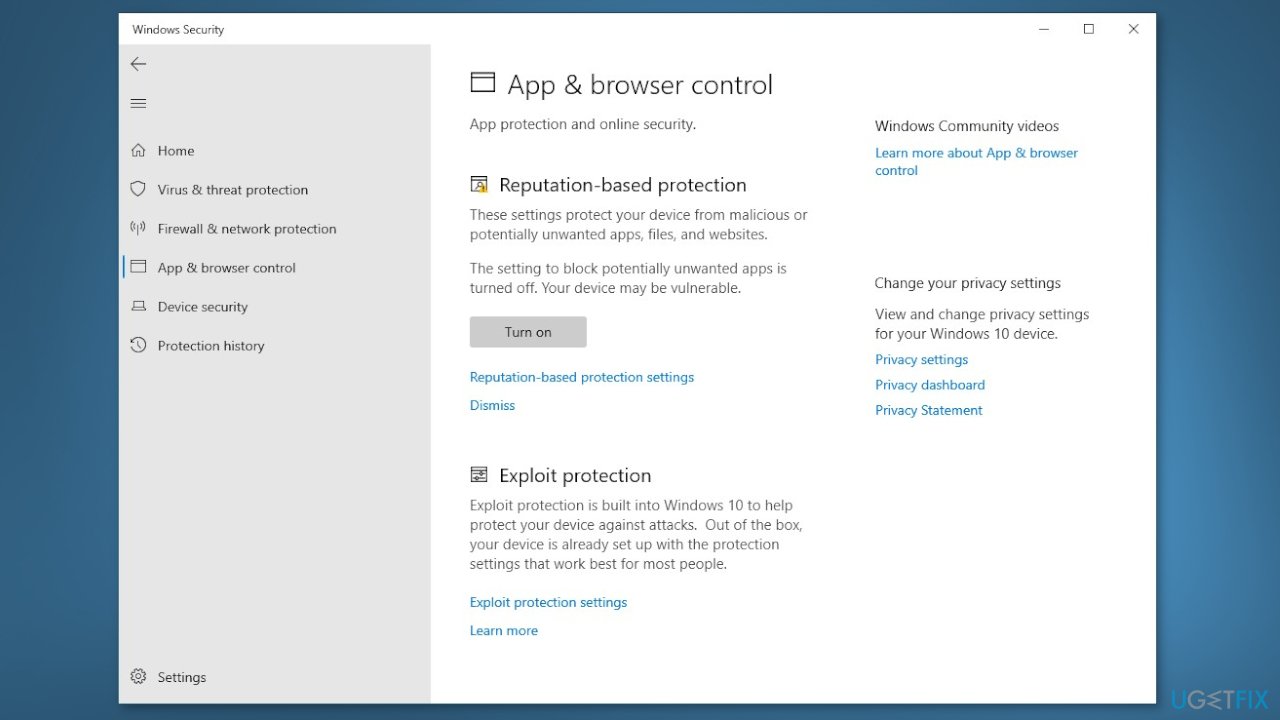Select Protection history in the sidebar menu
The width and height of the screenshot is (1280, 720).
[x=210, y=345]
